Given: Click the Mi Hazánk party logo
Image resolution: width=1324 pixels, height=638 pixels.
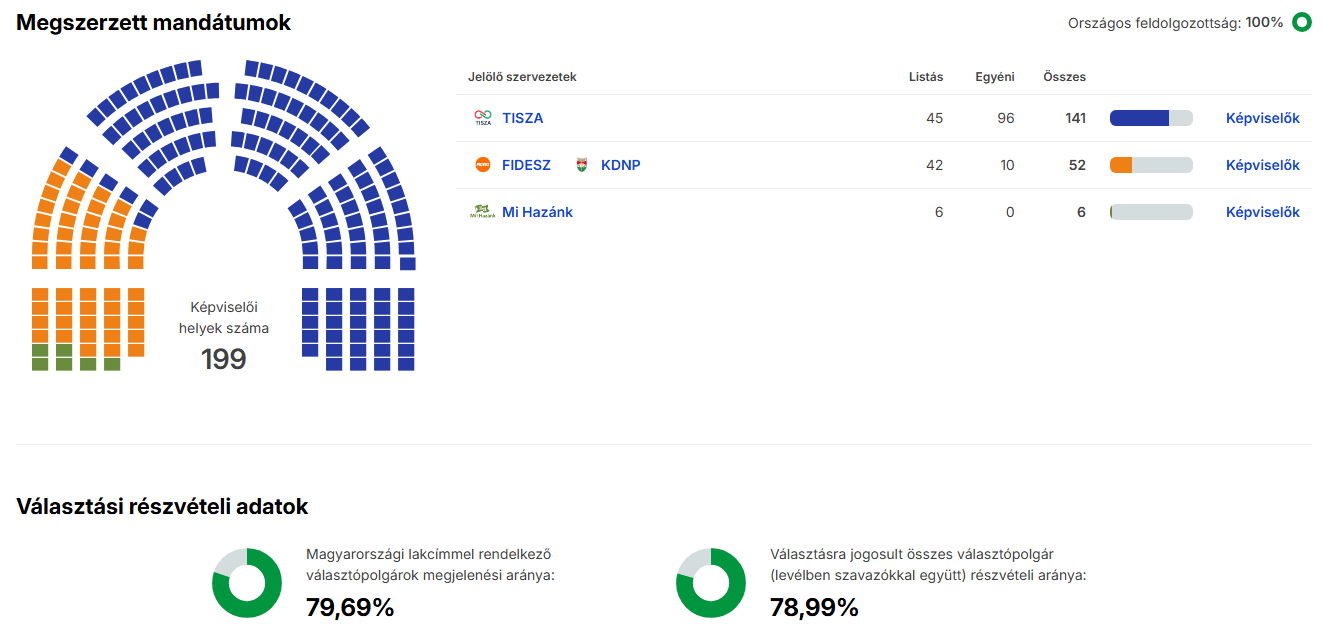Looking at the screenshot, I should (483, 212).
